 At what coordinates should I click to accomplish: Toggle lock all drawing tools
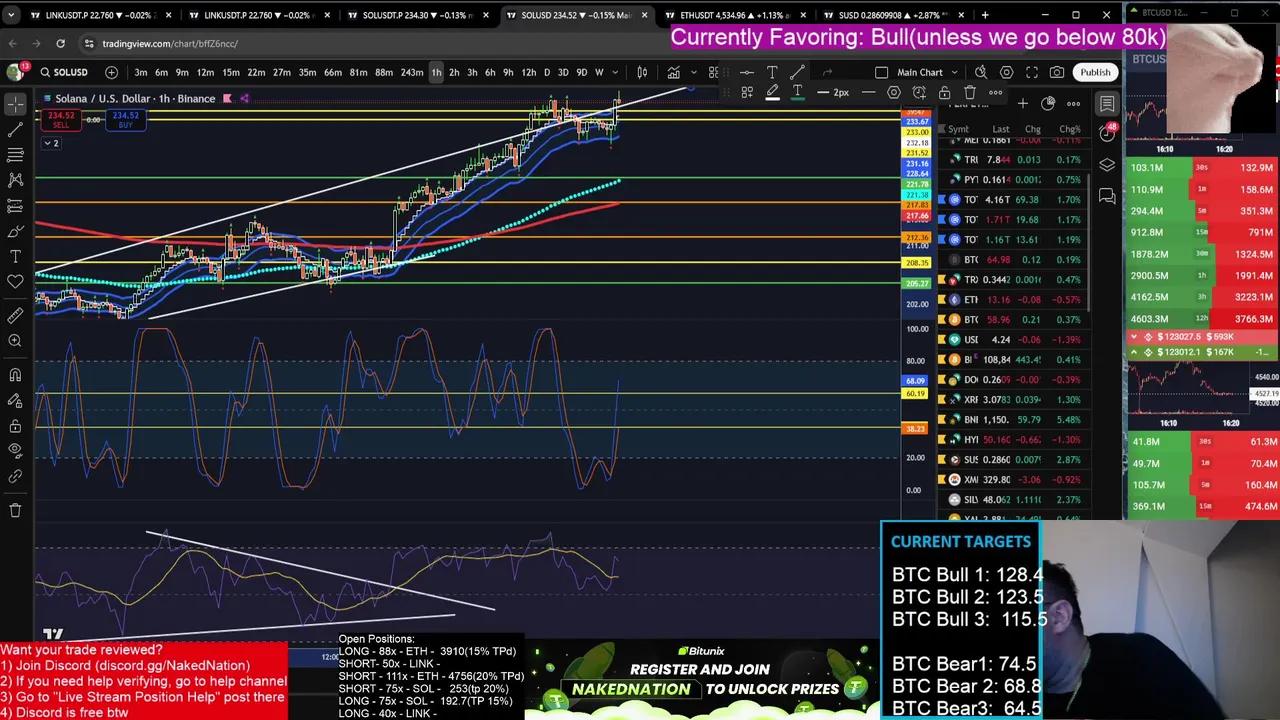click(15, 426)
